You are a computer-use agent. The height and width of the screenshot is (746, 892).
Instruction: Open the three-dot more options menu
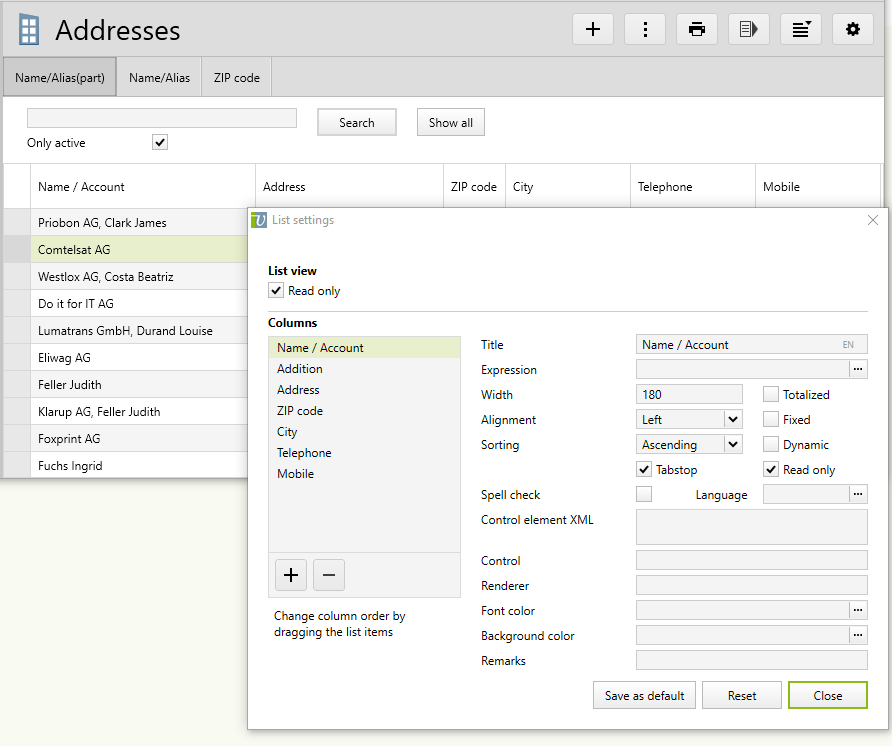tap(645, 29)
